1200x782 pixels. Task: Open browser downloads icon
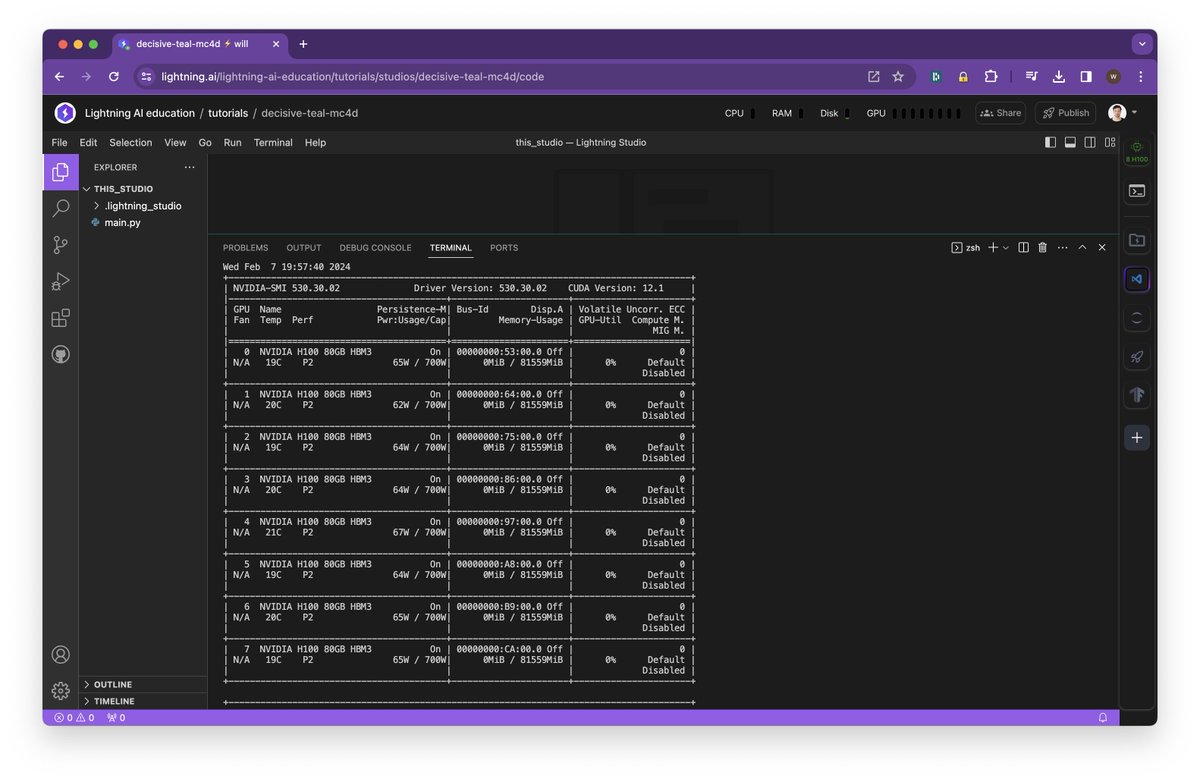pos(1059,76)
